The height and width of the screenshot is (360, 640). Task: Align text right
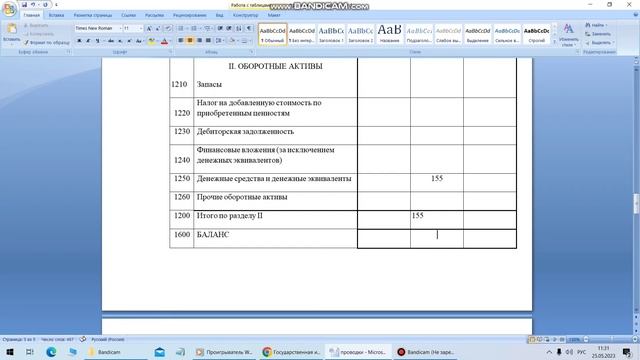[x=199, y=40]
